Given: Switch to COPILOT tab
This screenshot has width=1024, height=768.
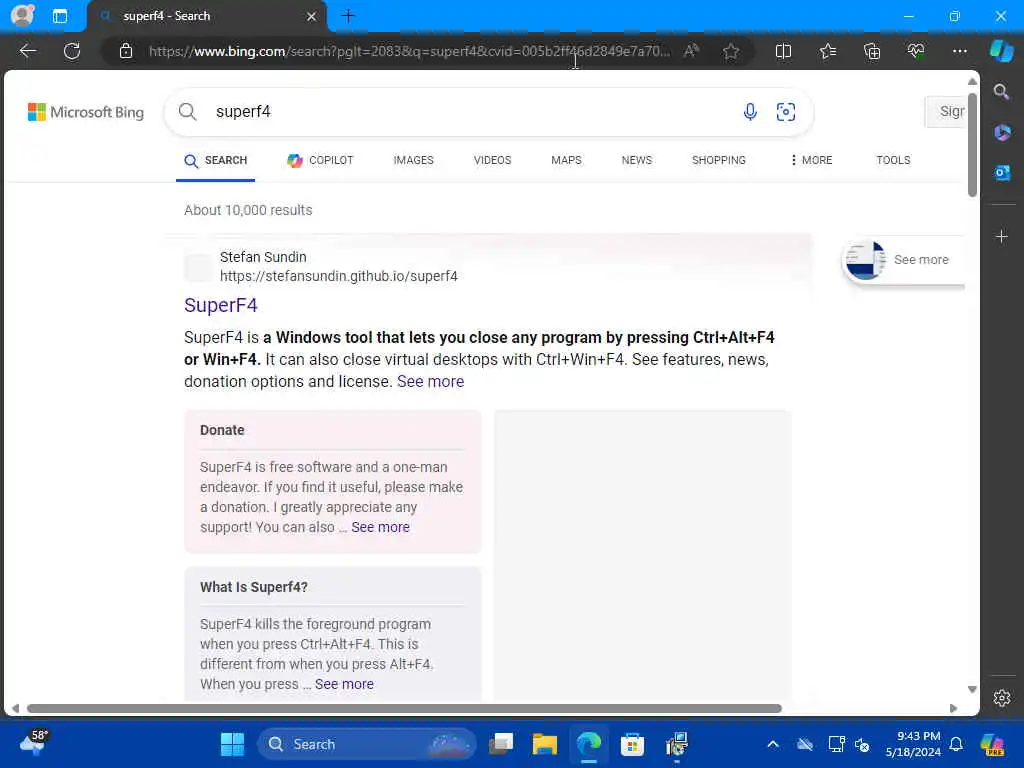Looking at the screenshot, I should point(320,161).
